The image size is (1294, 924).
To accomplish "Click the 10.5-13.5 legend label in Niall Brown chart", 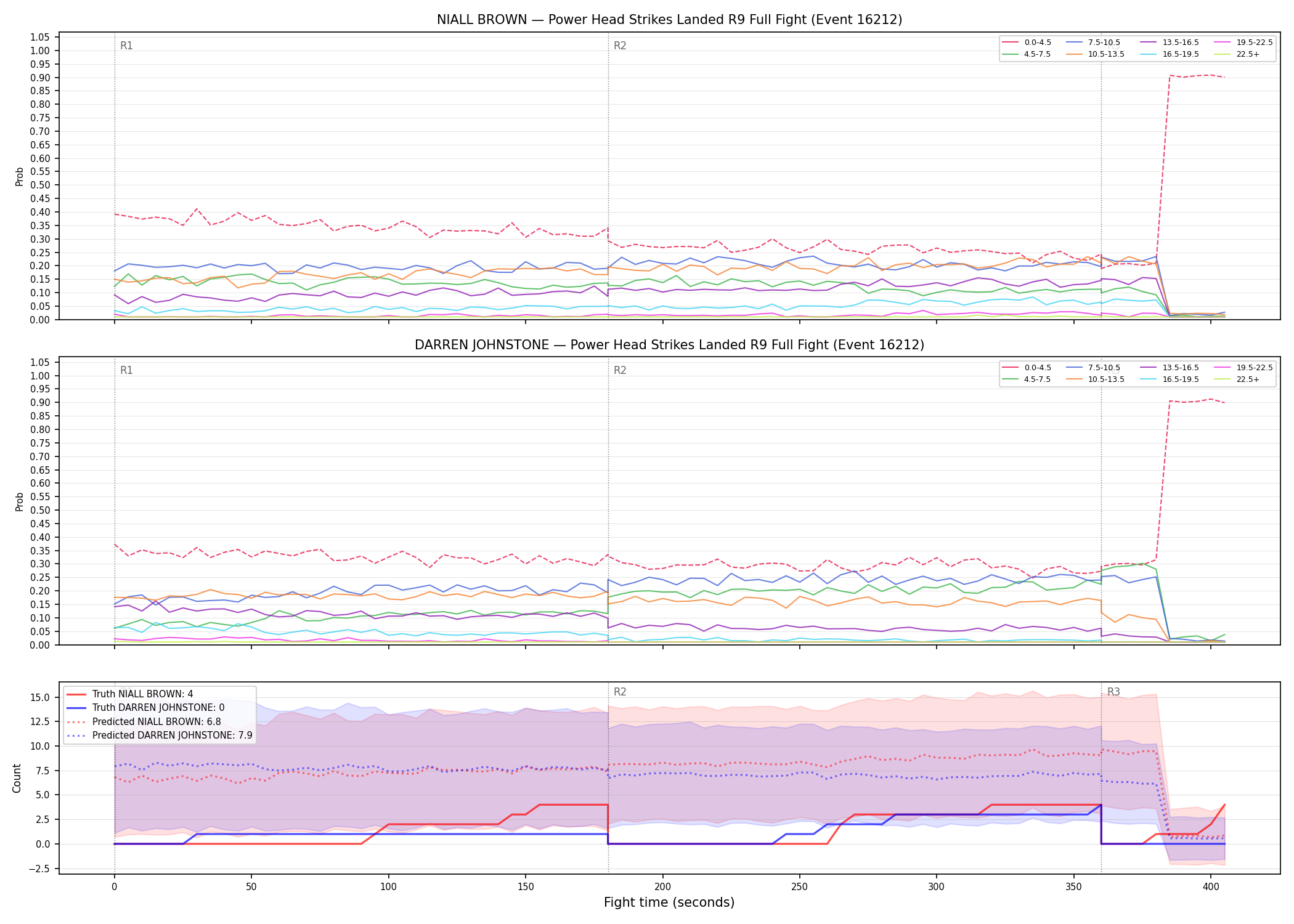I will coord(1106,54).
